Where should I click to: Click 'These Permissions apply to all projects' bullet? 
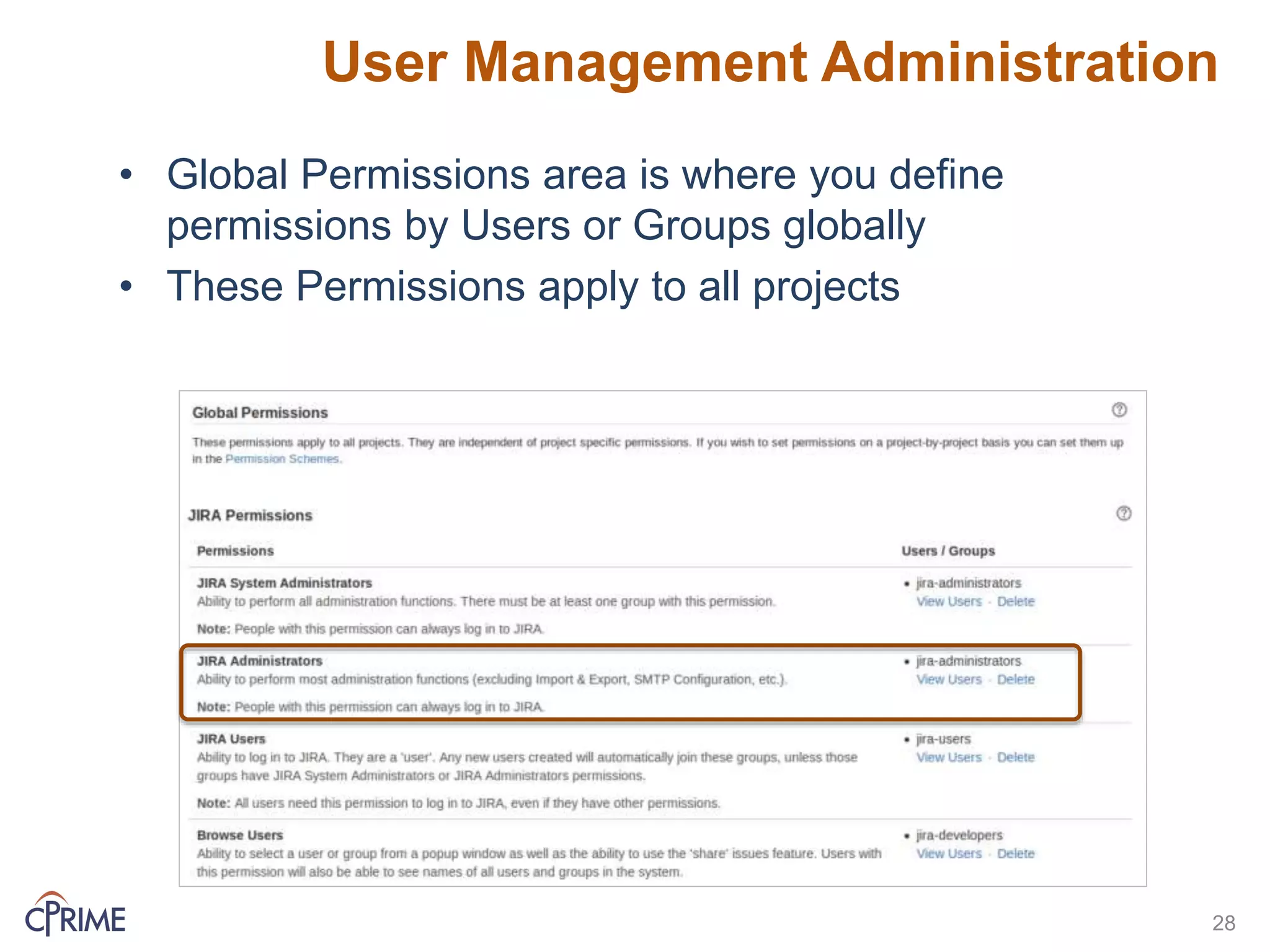(x=533, y=287)
